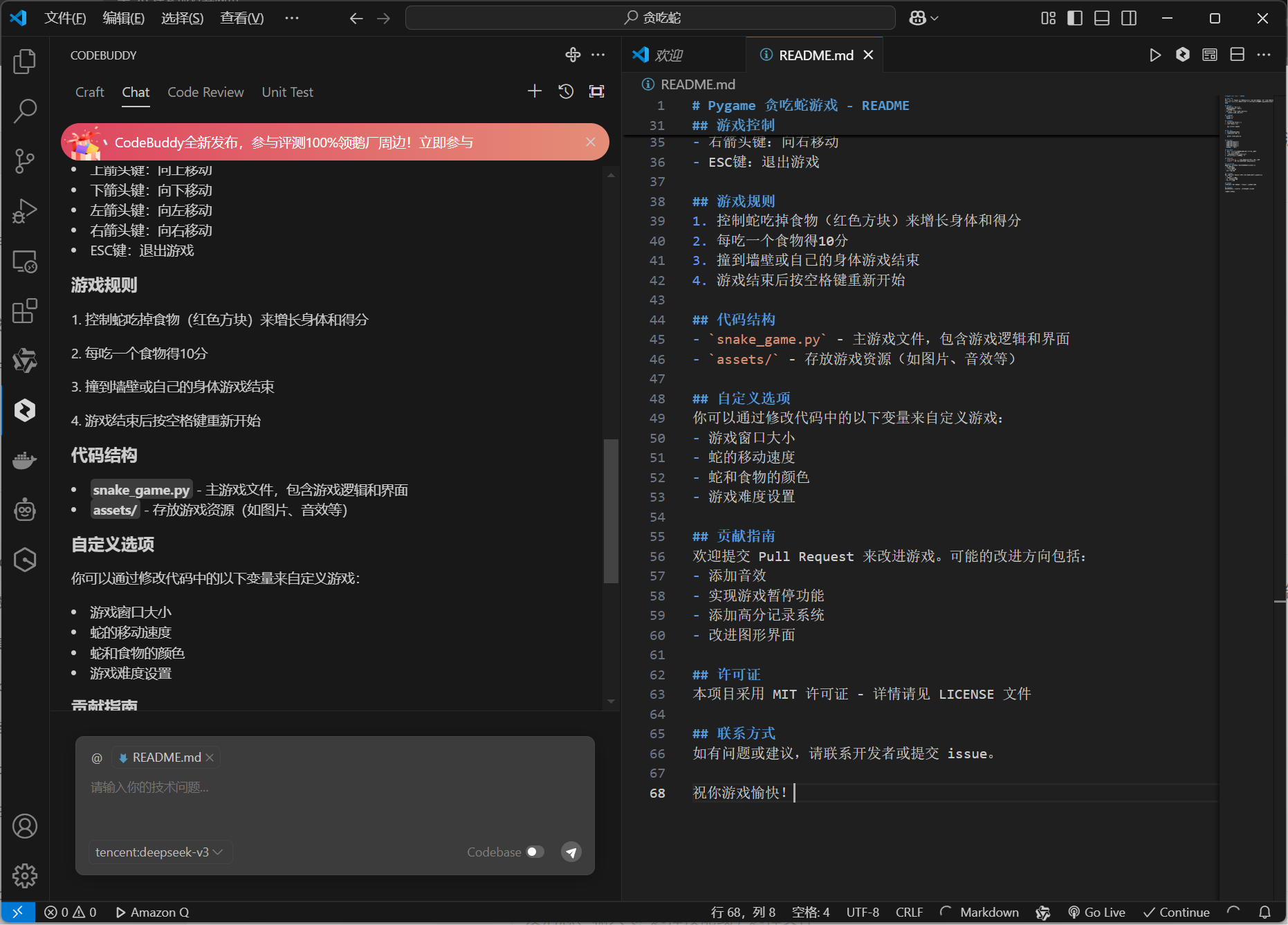1288x925 pixels.
Task: Switch to the Code Review tab
Action: [x=205, y=92]
